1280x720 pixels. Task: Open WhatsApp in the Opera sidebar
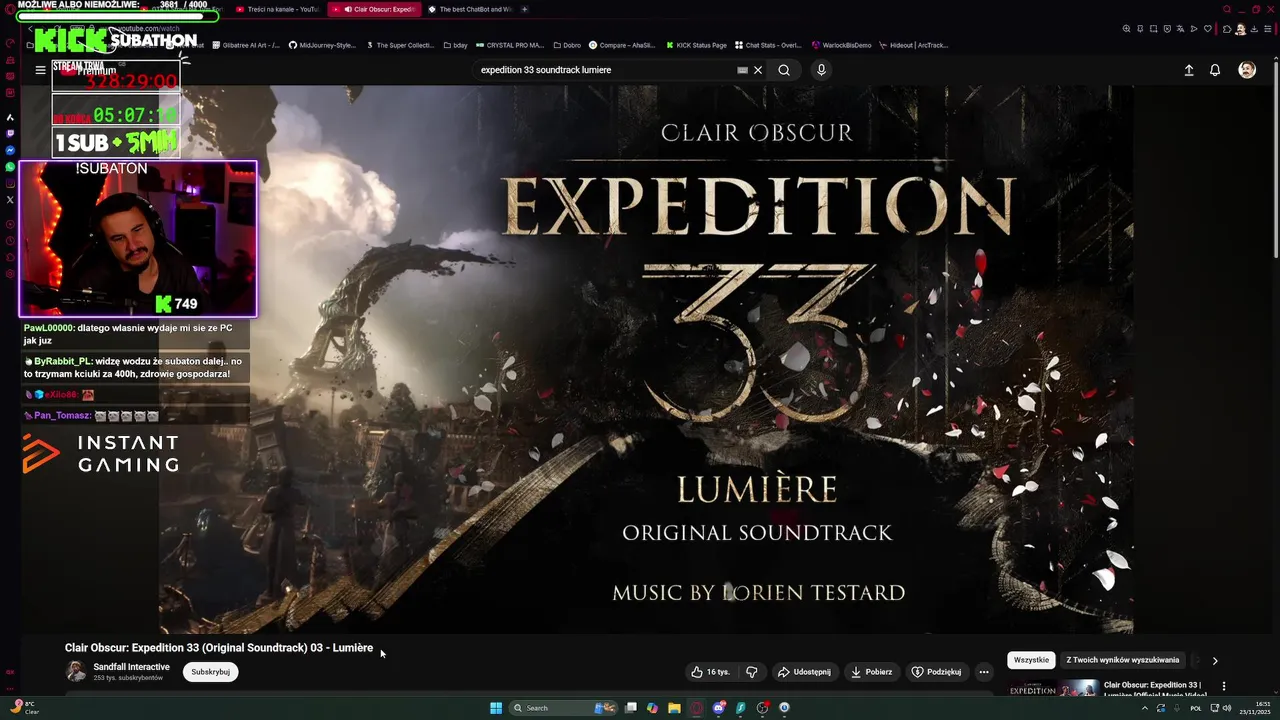click(x=10, y=166)
